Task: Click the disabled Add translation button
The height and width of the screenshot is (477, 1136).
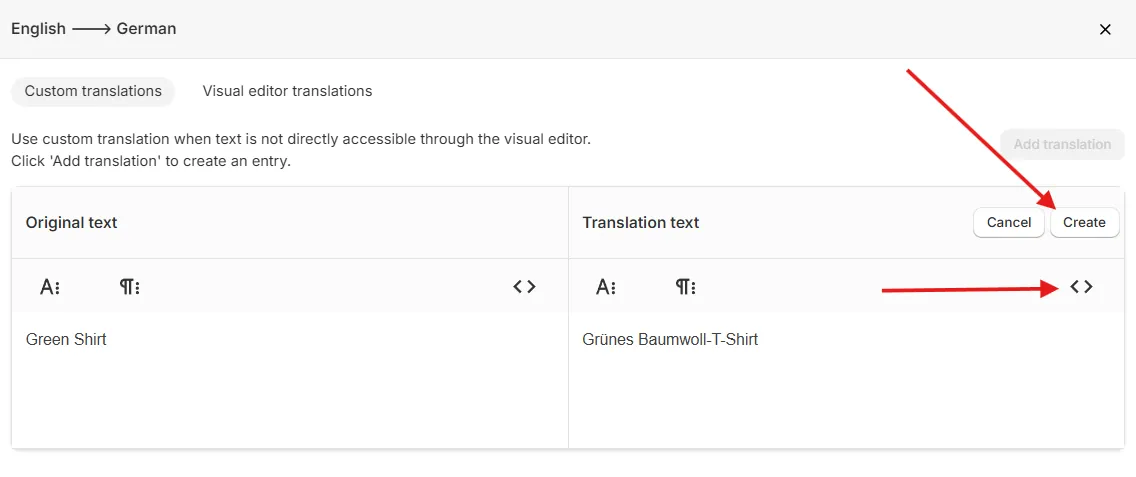Action: click(x=1062, y=144)
